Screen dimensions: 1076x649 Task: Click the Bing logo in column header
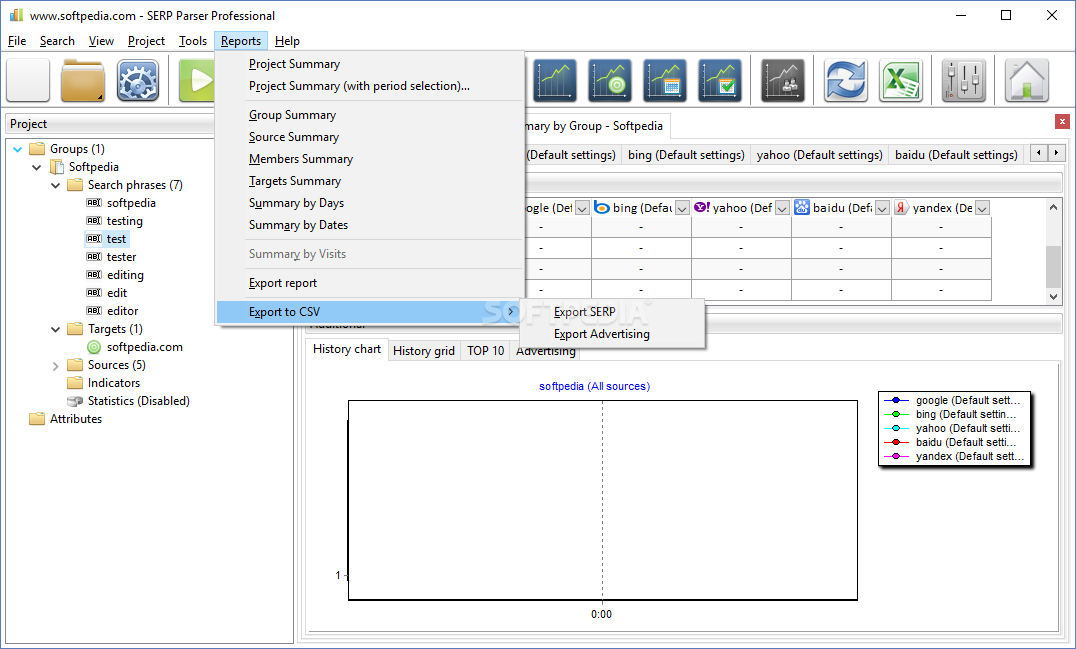(602, 207)
